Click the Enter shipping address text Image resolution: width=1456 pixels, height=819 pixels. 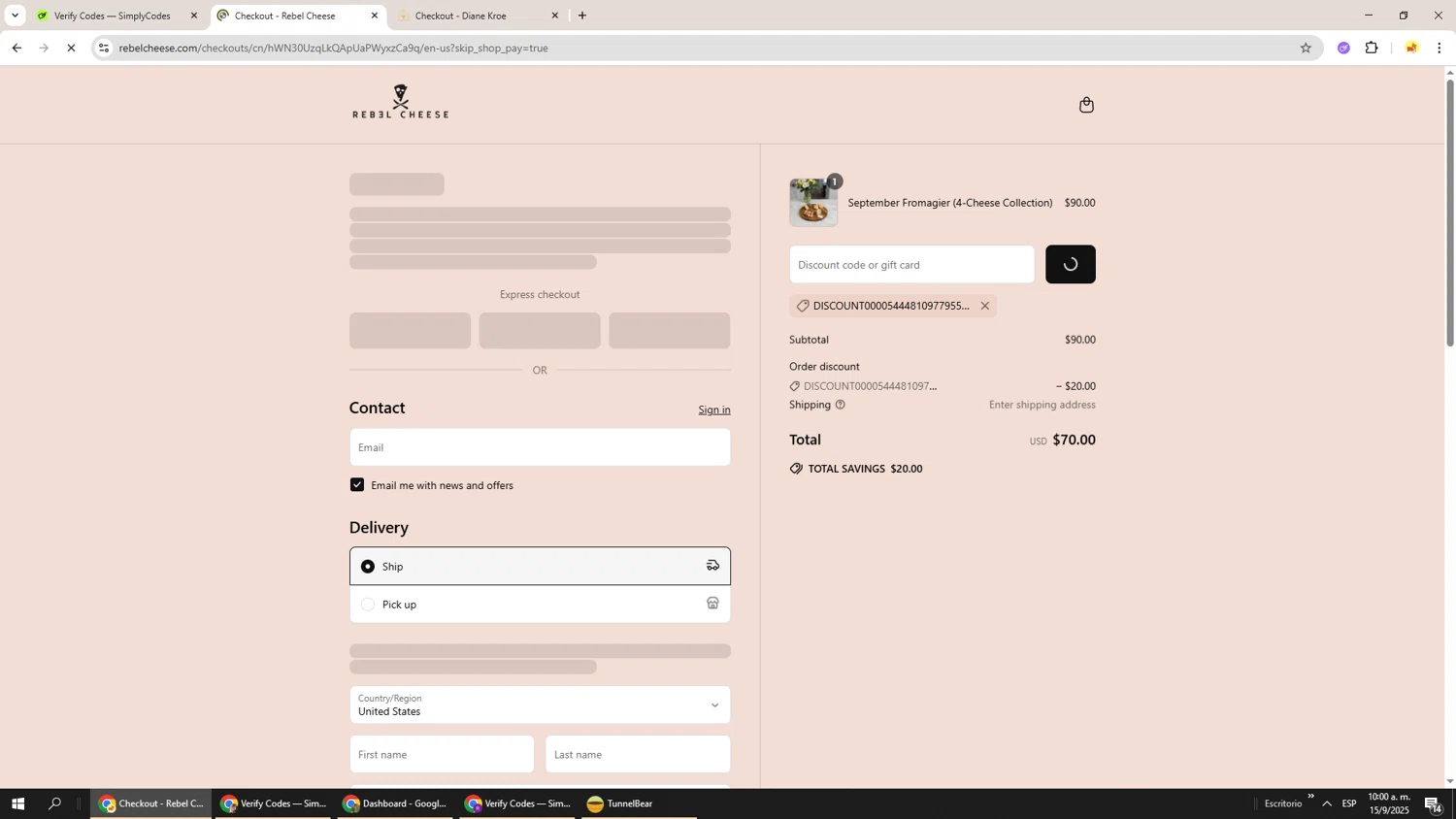1042,405
